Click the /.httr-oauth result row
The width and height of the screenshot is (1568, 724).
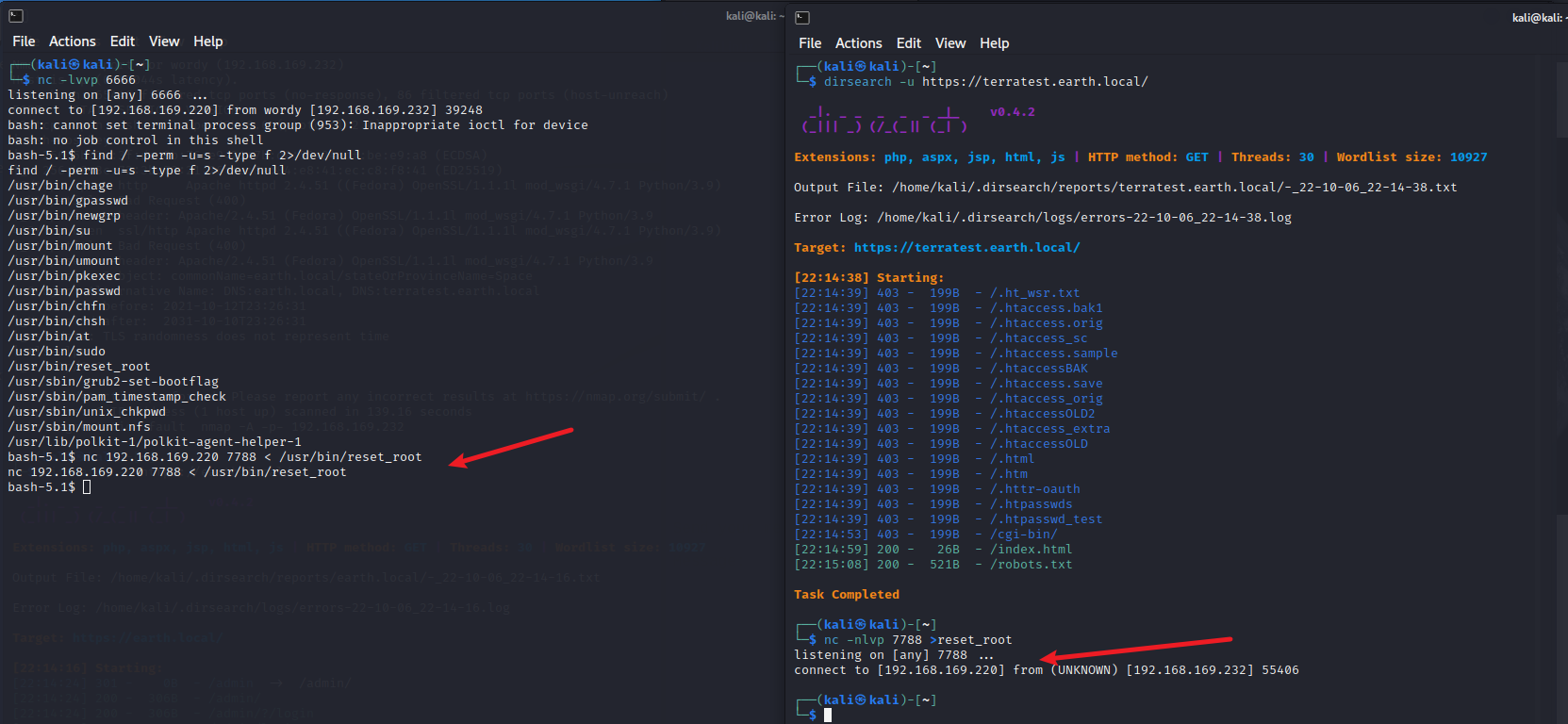(x=937, y=489)
